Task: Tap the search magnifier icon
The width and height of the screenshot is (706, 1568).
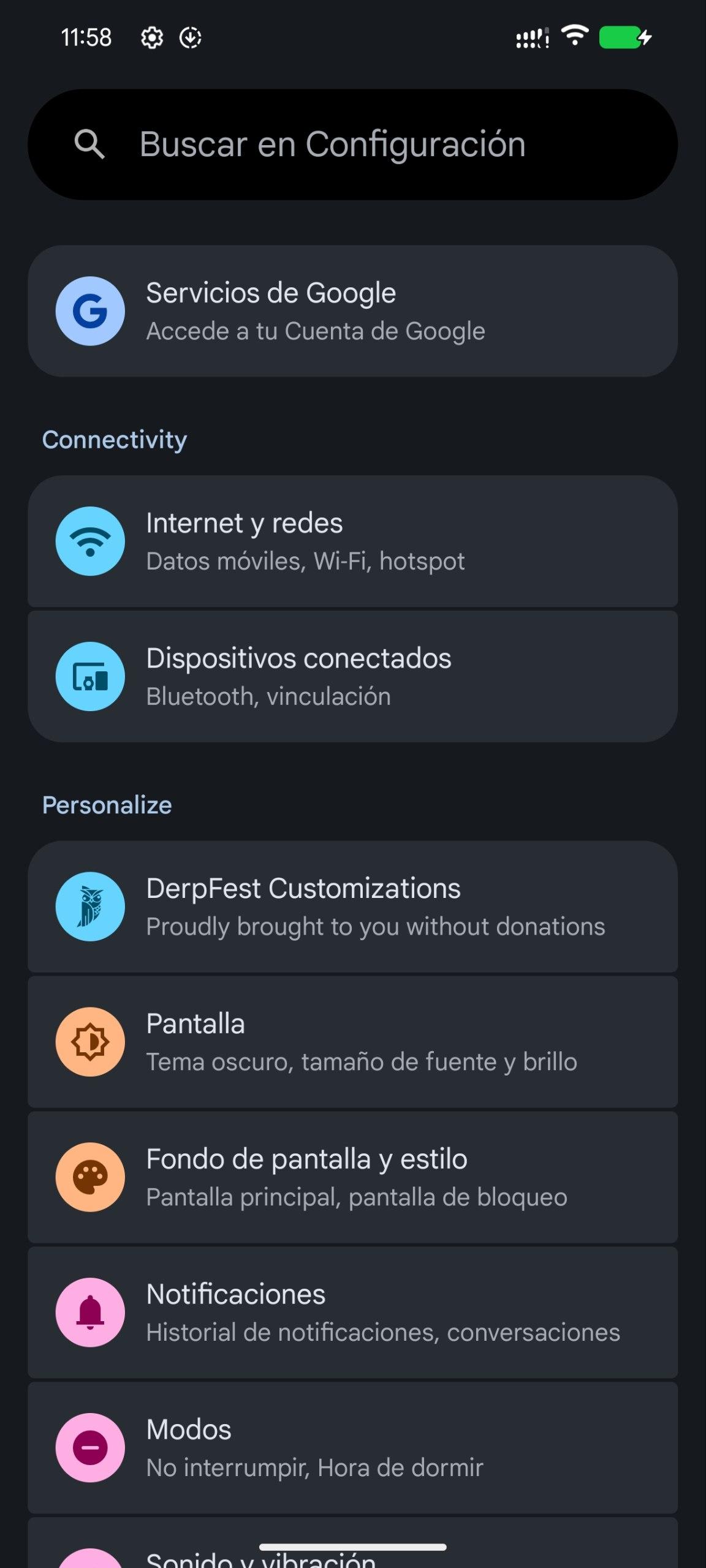Action: (x=89, y=145)
